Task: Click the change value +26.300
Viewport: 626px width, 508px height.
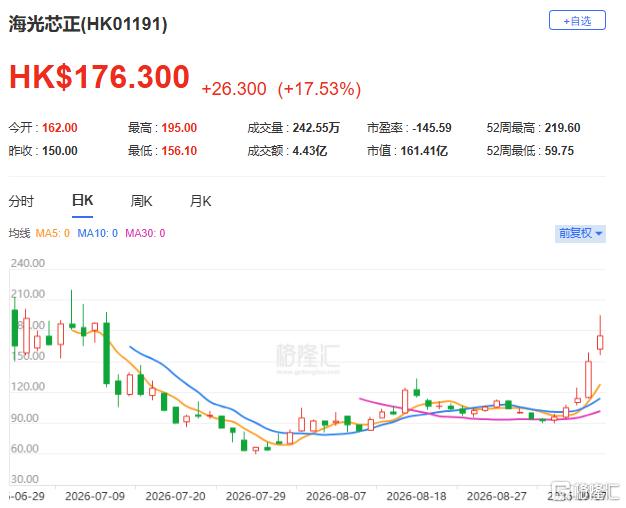Action: pos(234,89)
